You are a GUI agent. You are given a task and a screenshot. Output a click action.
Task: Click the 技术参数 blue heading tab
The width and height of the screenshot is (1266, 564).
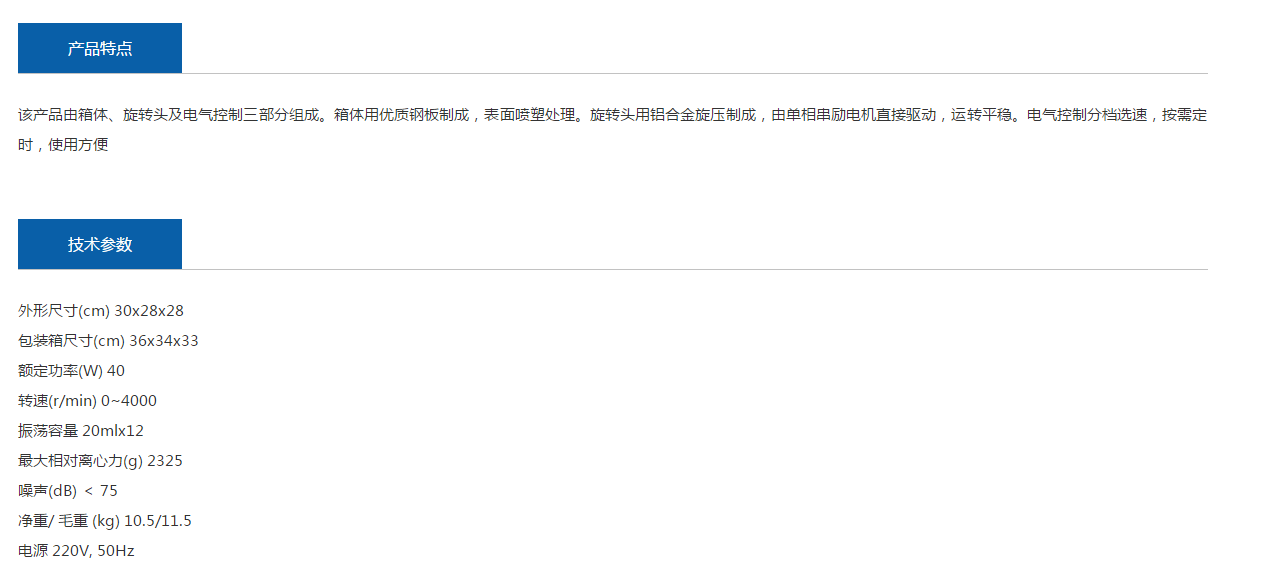point(100,244)
